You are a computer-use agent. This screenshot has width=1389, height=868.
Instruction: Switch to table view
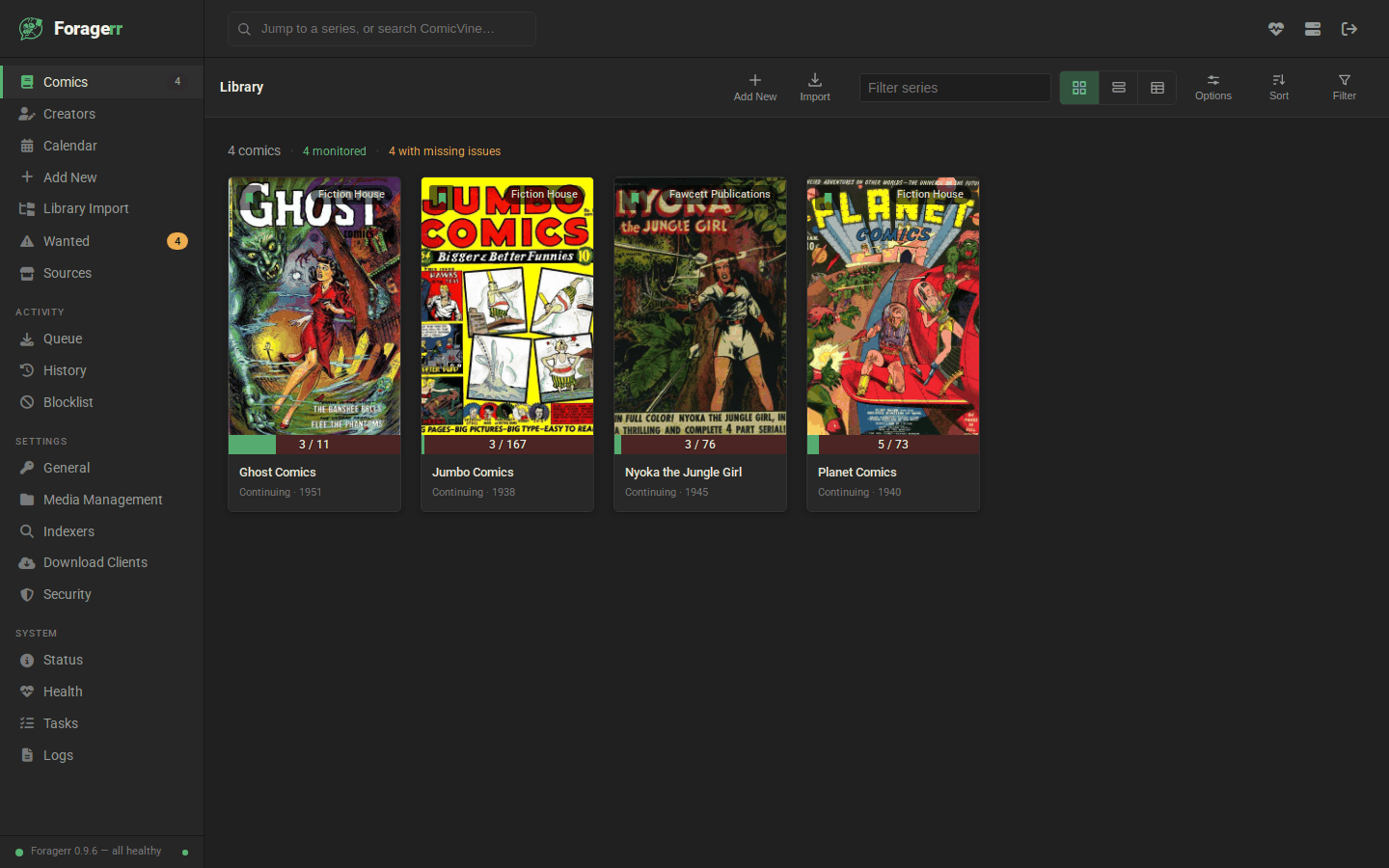pyautogui.click(x=1157, y=88)
